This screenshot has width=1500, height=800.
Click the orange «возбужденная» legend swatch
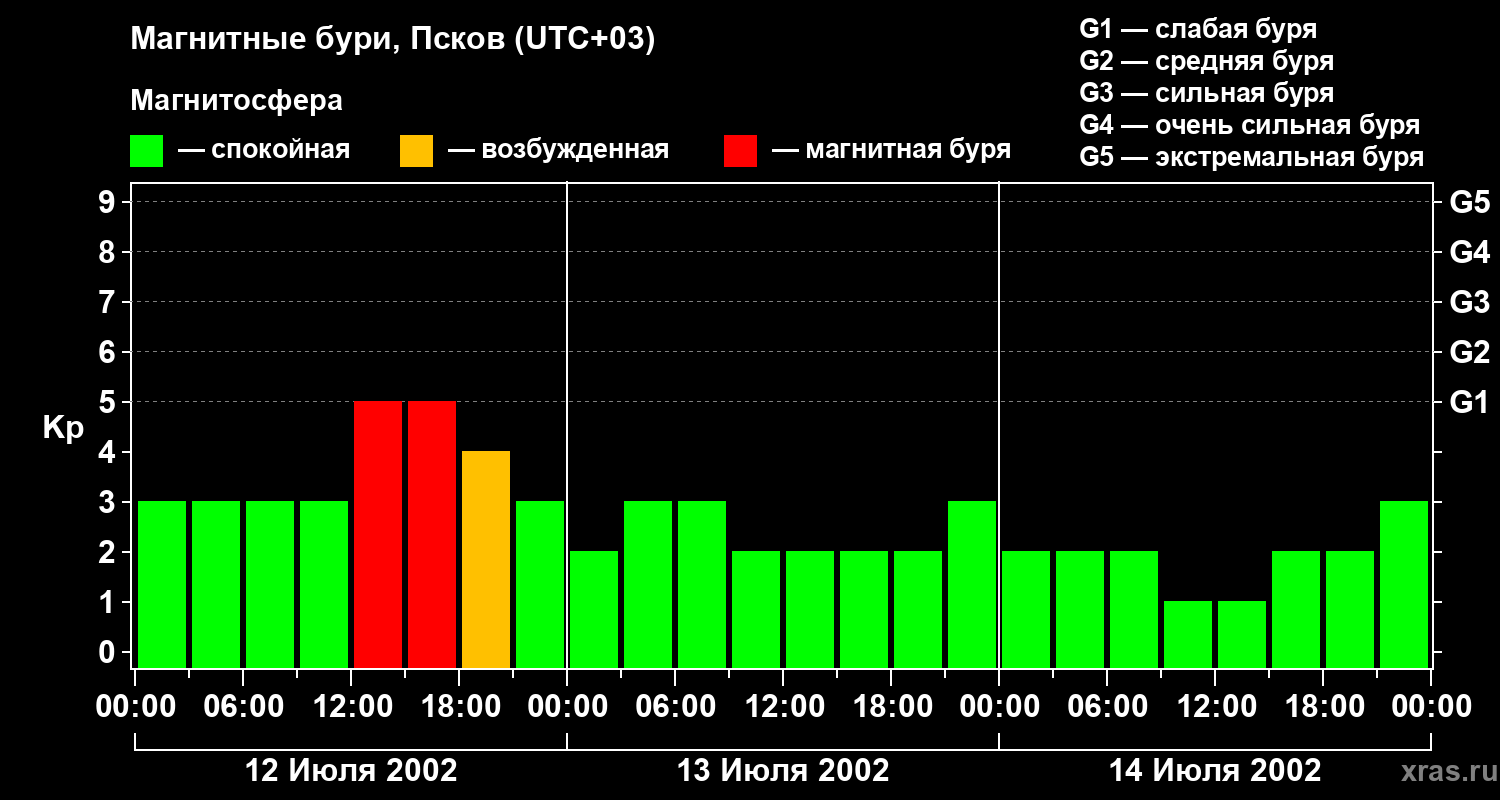417,151
